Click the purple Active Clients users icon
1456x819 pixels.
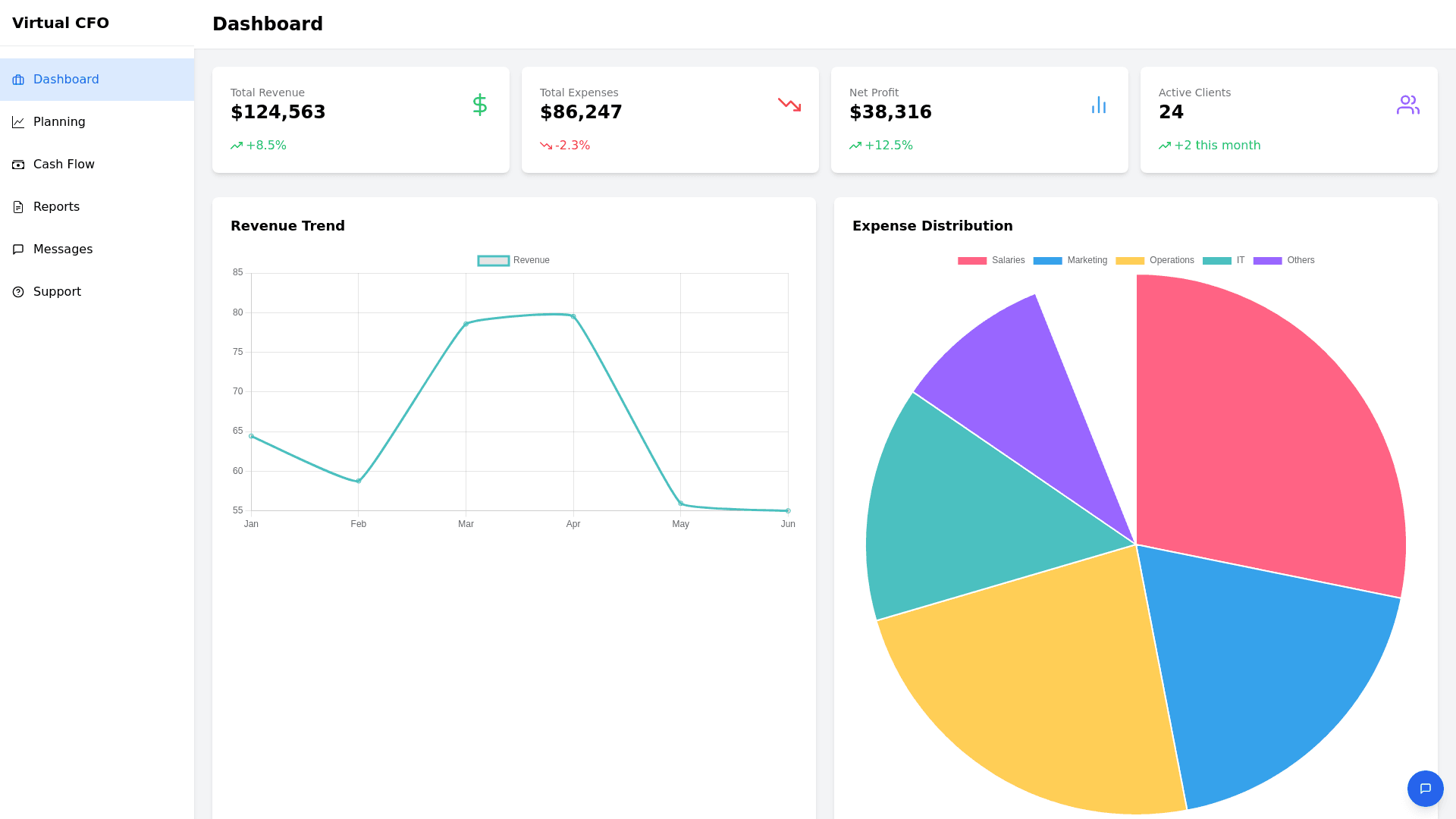[x=1407, y=105]
